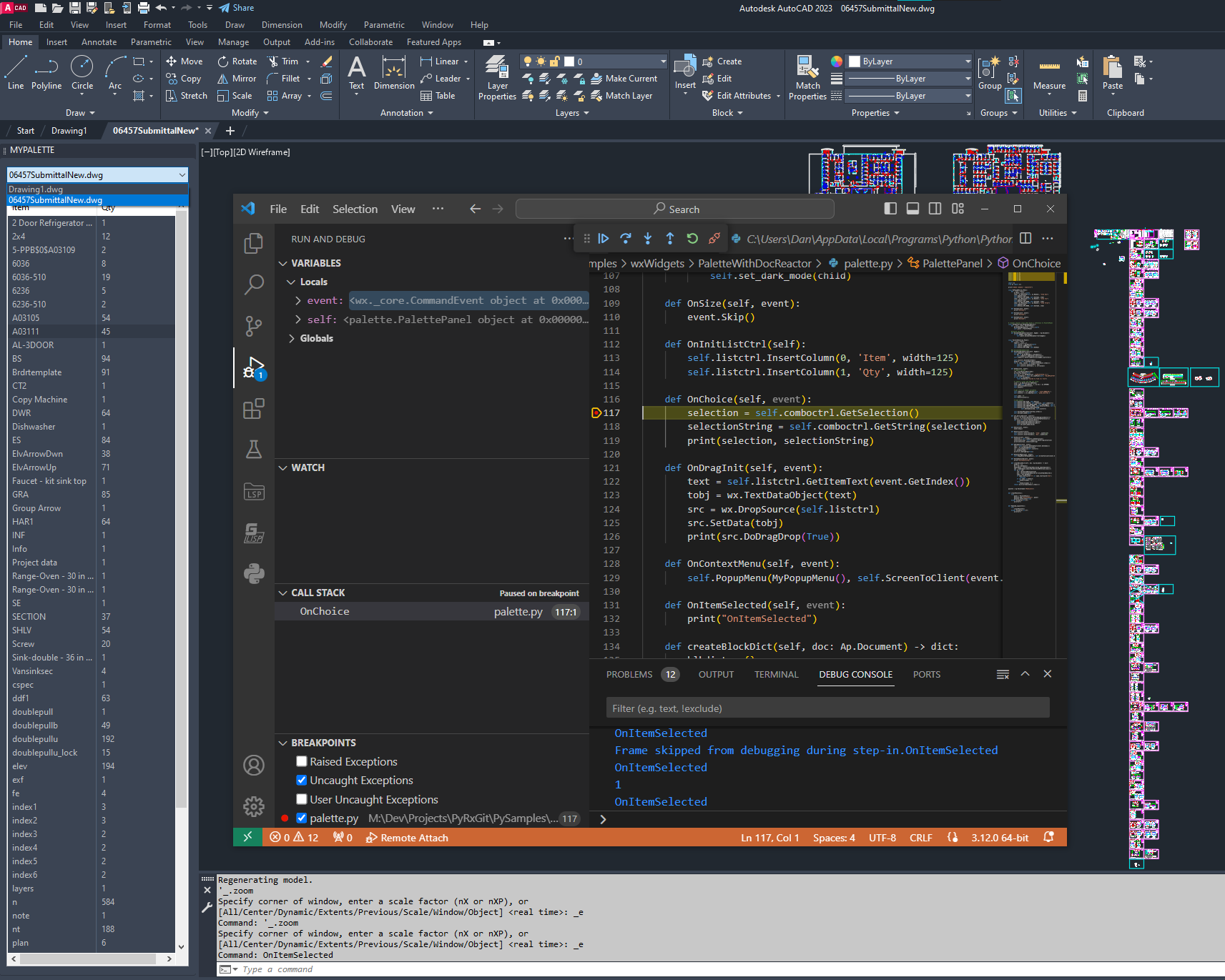The height and width of the screenshot is (980, 1225).
Task: Open the drawing selection combo box
Action: tap(97, 175)
